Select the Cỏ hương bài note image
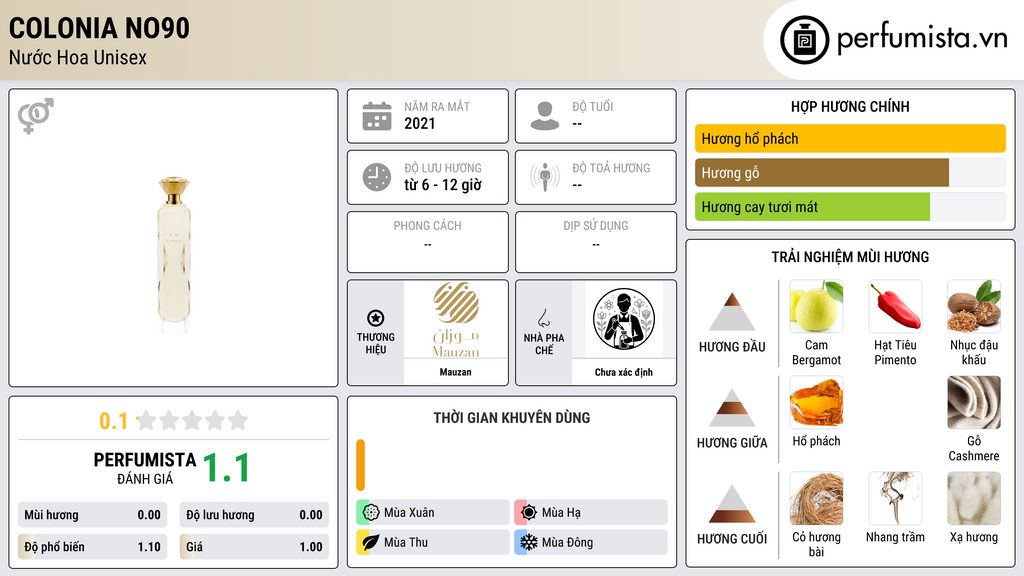The image size is (1024, 576). (816, 498)
